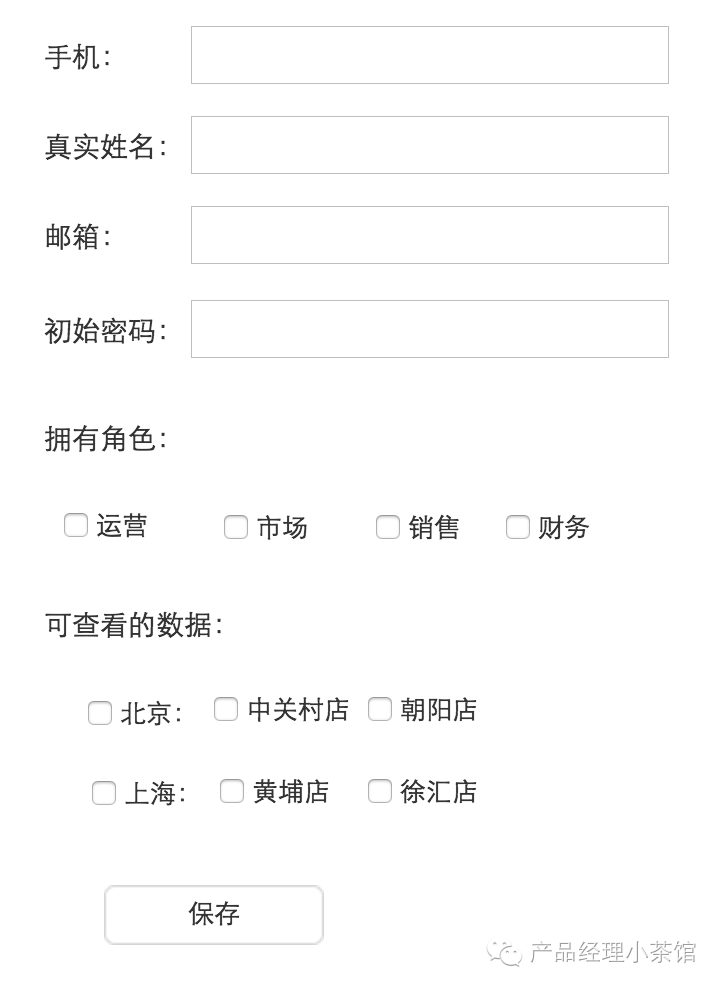This screenshot has height=989, width=721.
Task: Enable the 市场 role checkbox
Action: (x=236, y=527)
